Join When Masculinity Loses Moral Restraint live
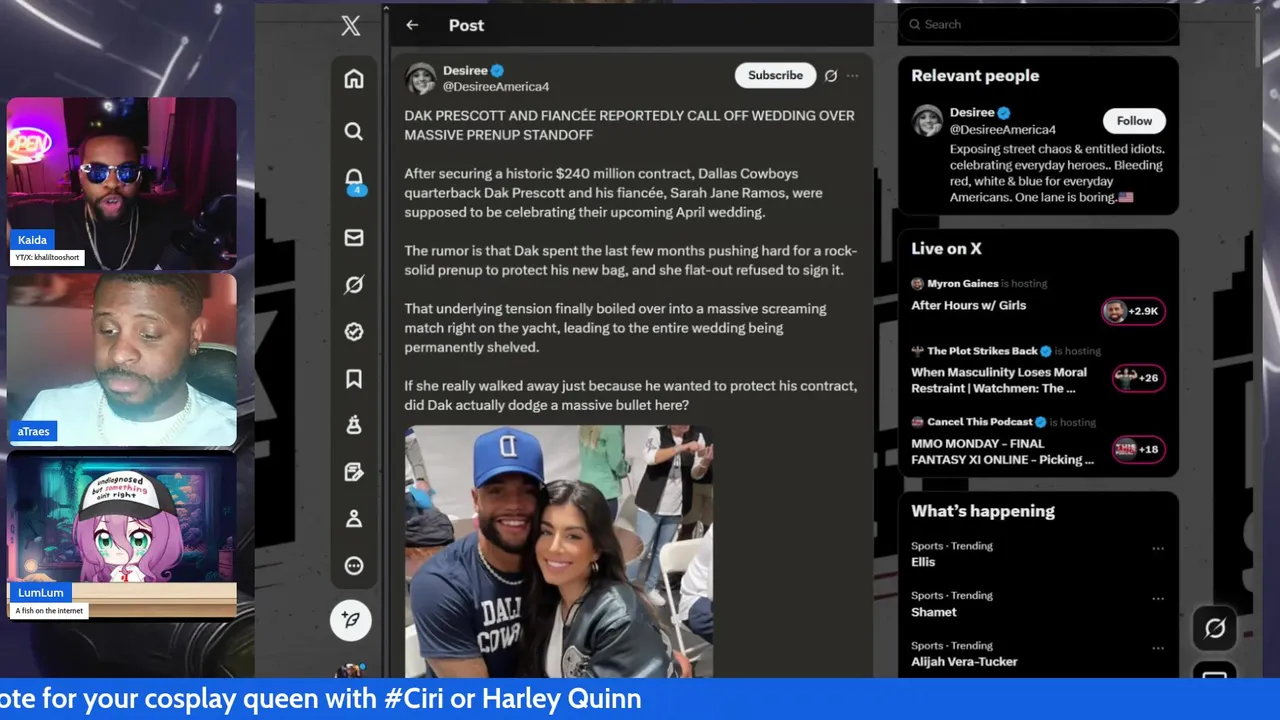1280x720 pixels. [999, 380]
